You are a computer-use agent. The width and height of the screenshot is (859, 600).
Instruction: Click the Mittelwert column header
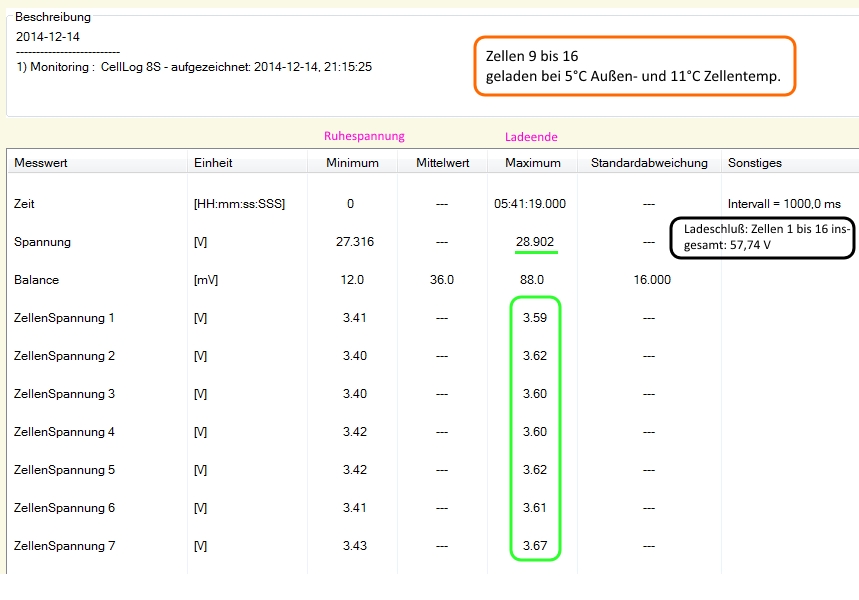tap(442, 163)
